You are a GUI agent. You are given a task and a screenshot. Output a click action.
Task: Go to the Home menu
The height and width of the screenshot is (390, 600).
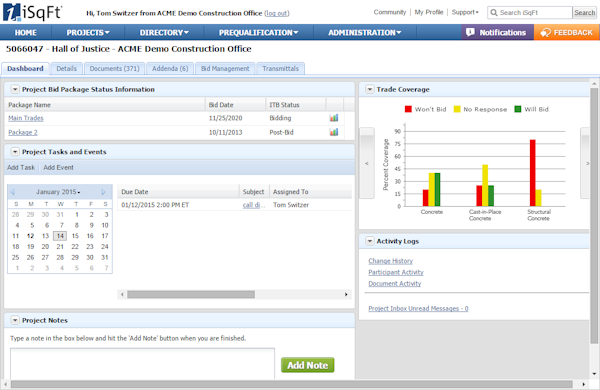coord(26,33)
